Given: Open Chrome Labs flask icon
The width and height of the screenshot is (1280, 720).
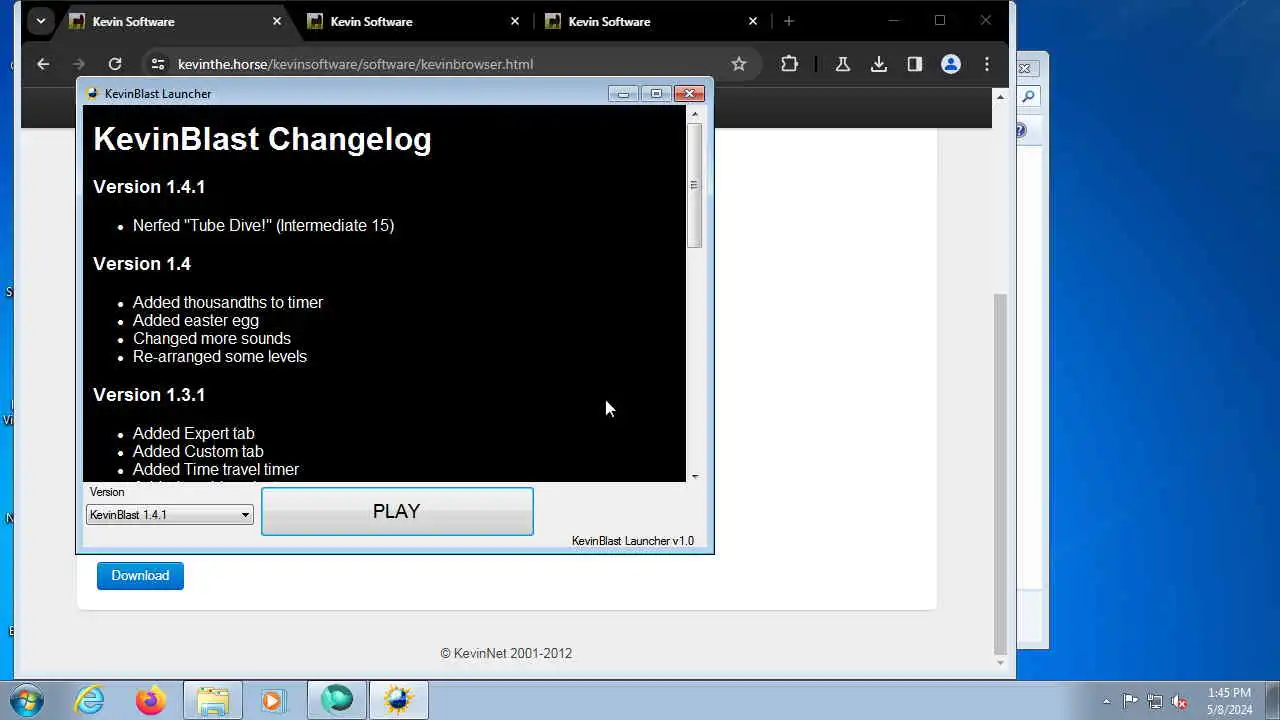Looking at the screenshot, I should tap(842, 64).
